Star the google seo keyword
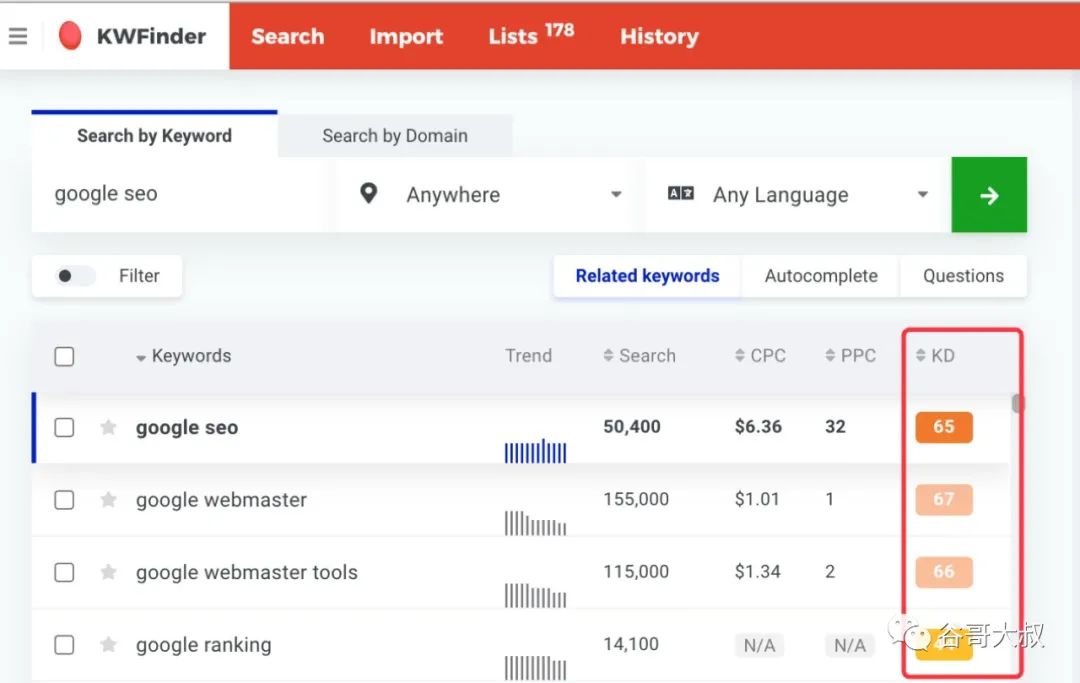The height and width of the screenshot is (683, 1080). [108, 428]
